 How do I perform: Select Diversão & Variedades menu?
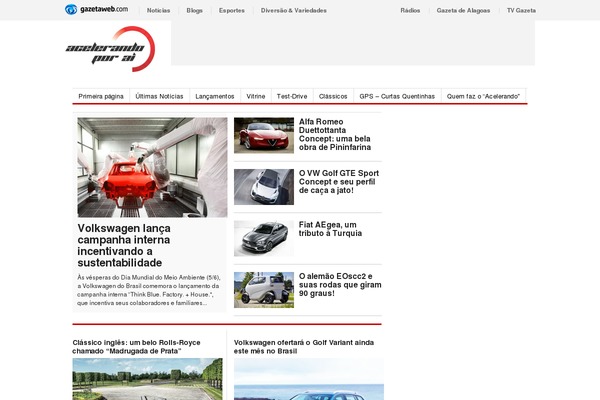click(293, 10)
